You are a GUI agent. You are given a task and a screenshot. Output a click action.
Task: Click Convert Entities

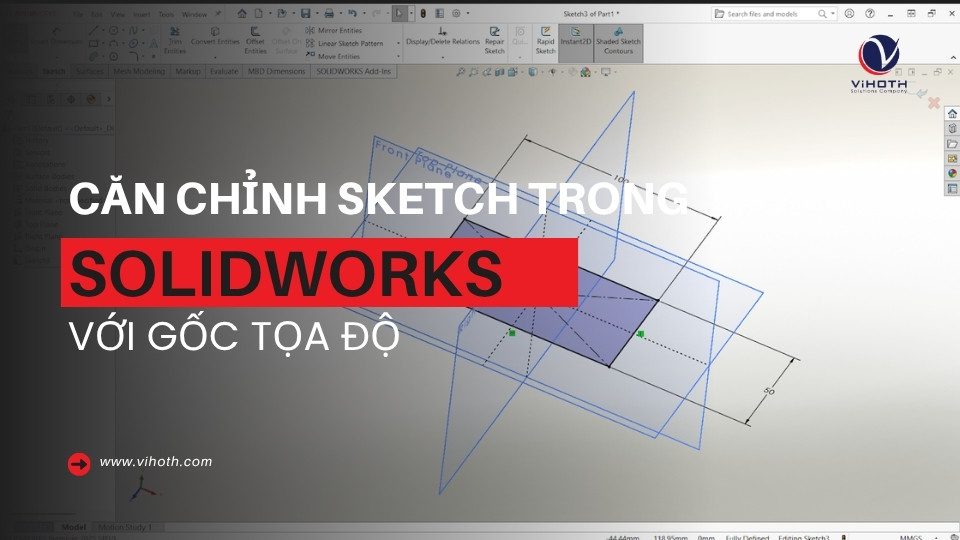coord(215,37)
